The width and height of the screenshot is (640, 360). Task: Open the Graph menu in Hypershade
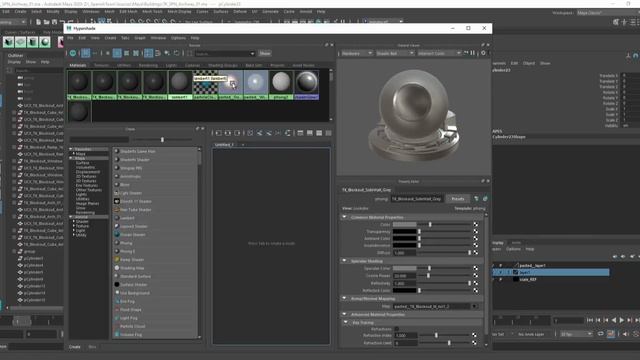pyautogui.click(x=140, y=38)
